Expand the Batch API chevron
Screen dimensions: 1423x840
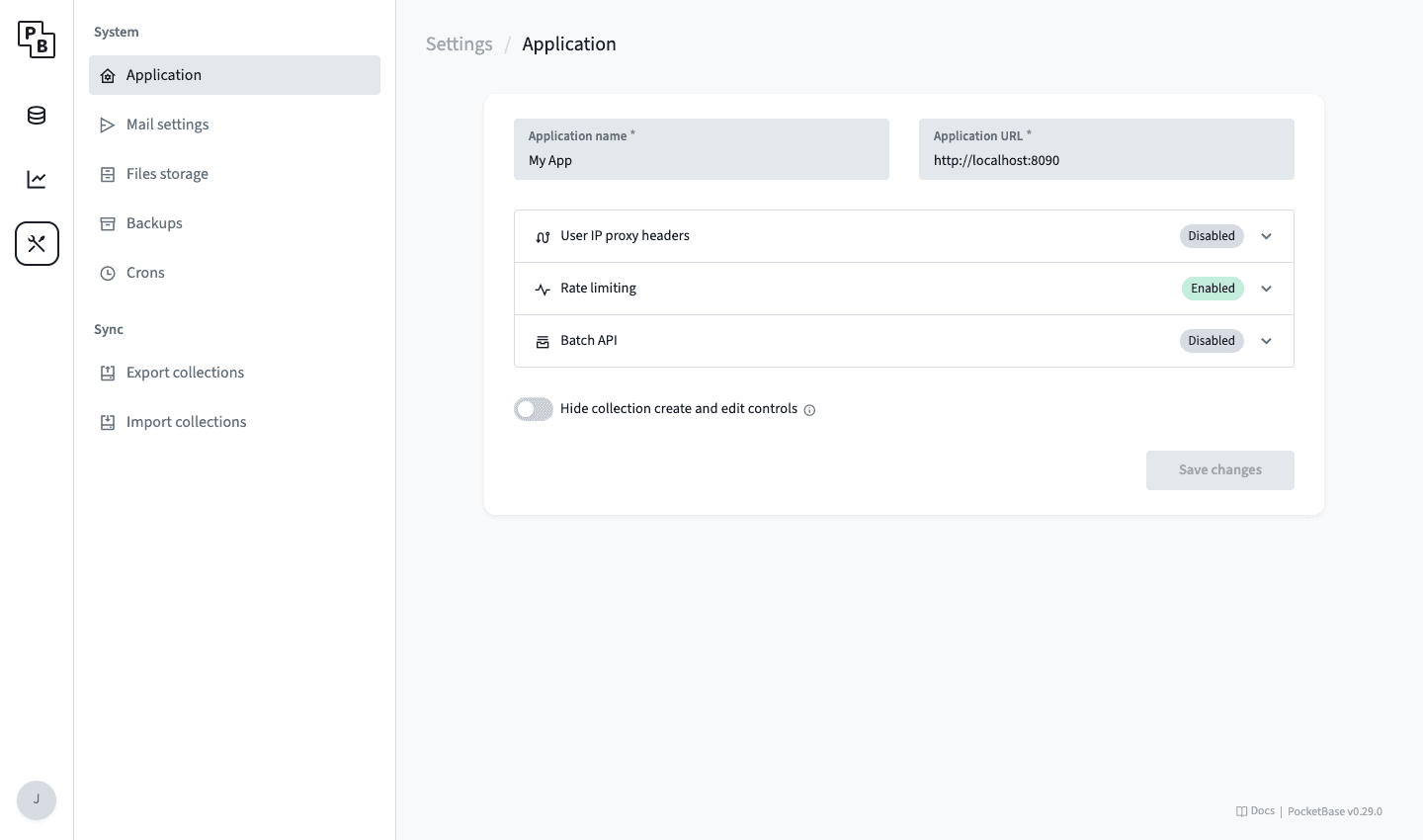pyautogui.click(x=1266, y=341)
